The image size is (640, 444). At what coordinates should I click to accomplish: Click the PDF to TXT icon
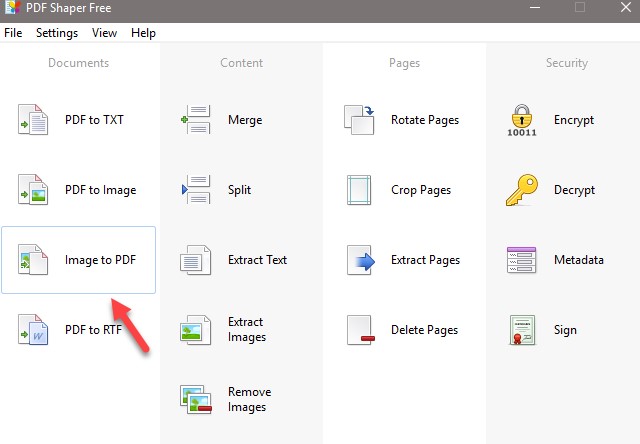point(33,120)
